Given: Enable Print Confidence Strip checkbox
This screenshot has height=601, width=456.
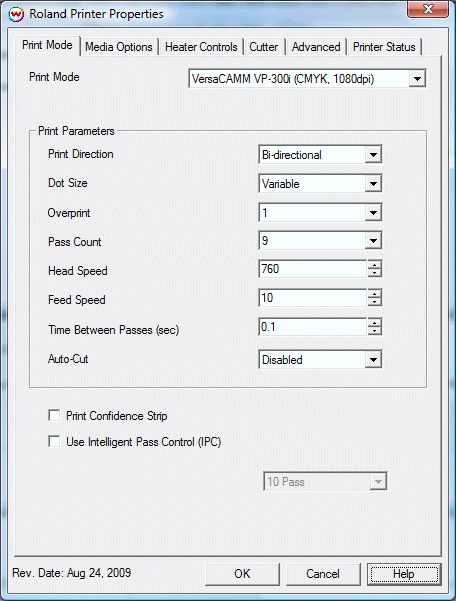Looking at the screenshot, I should click(x=54, y=415).
